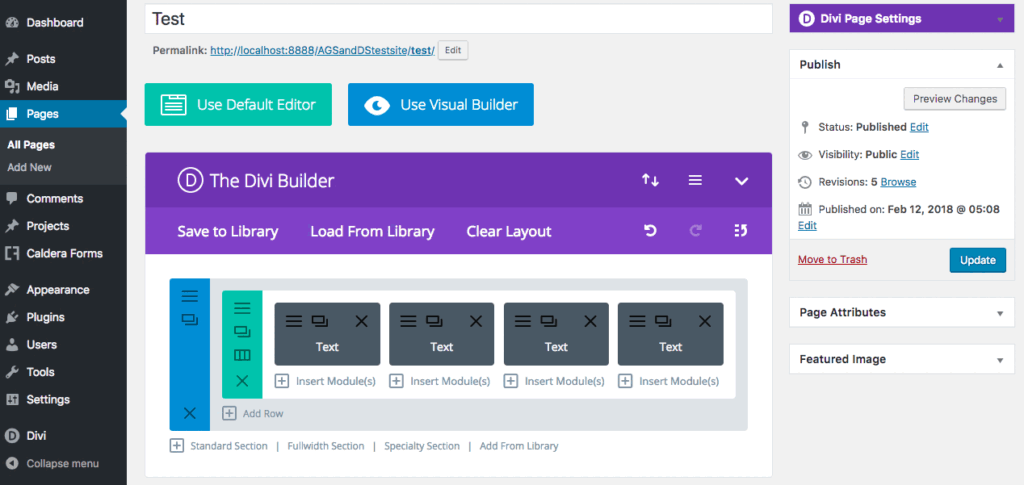Edit the permalink with Edit button
1024x485 pixels.
(453, 50)
